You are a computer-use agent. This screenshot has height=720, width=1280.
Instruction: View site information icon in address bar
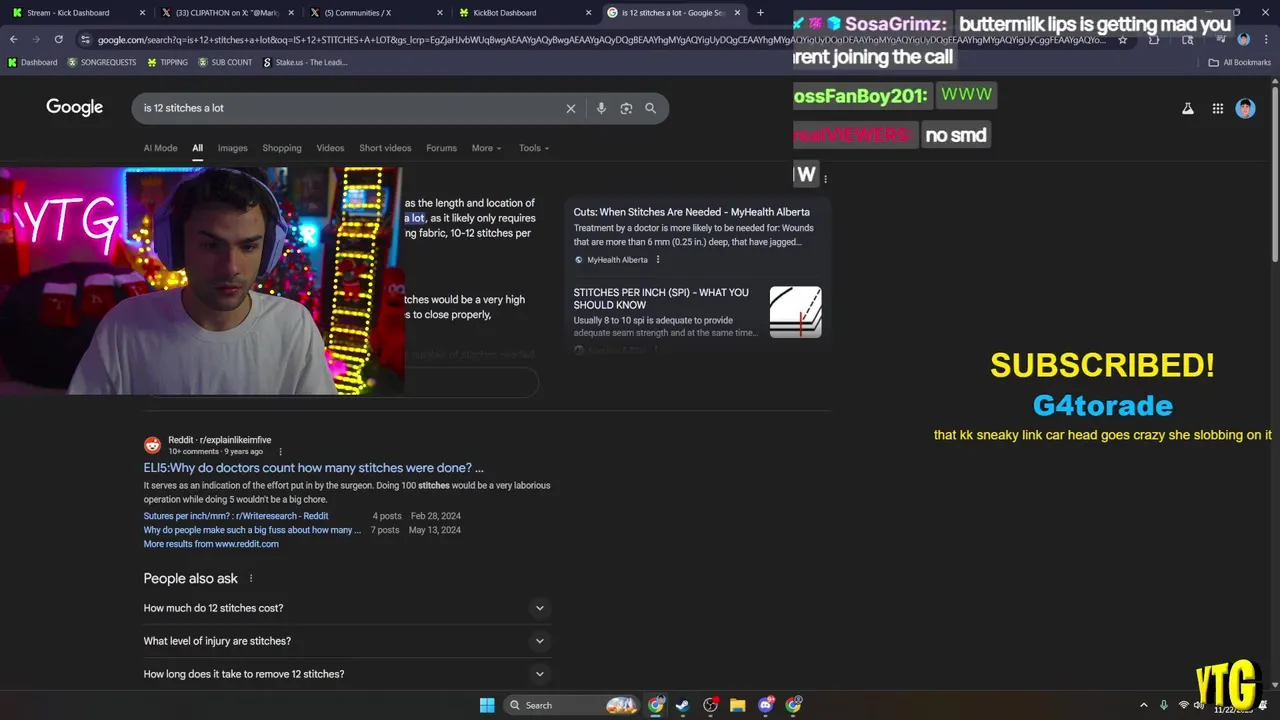pos(86,39)
